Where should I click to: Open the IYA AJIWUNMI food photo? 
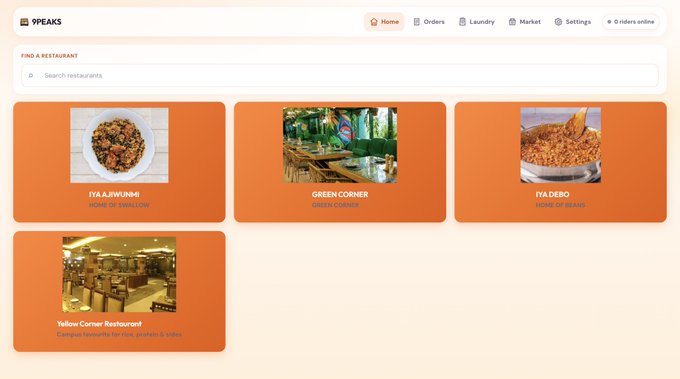(x=119, y=145)
